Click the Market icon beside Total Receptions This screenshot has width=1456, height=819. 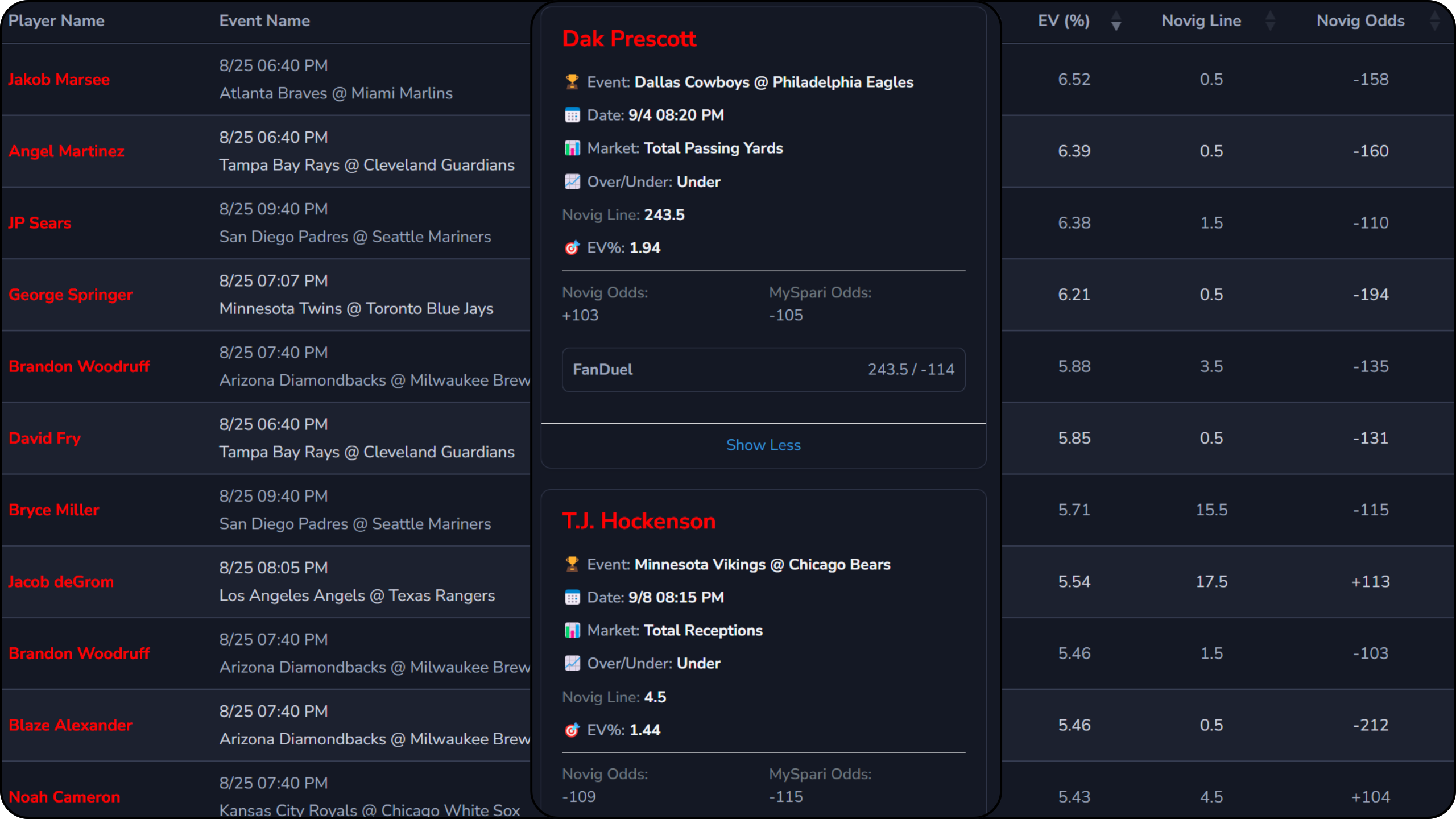coord(572,630)
